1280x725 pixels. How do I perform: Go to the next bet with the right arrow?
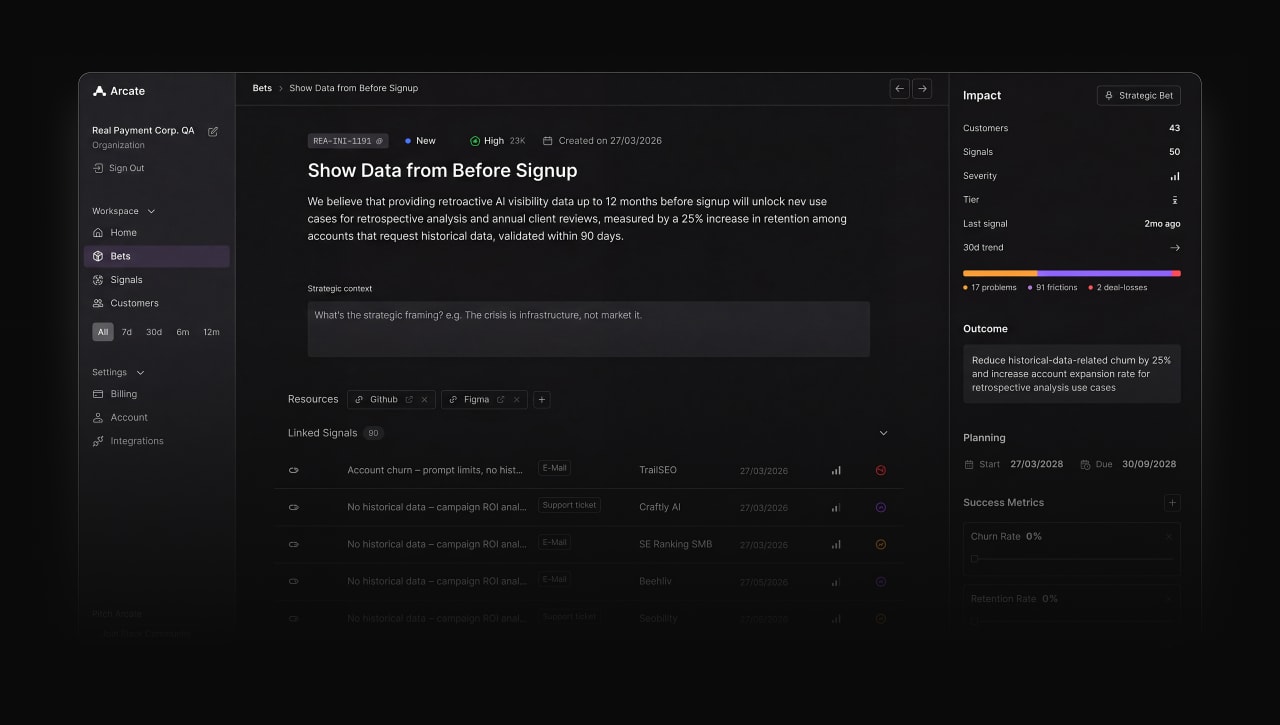coord(922,89)
